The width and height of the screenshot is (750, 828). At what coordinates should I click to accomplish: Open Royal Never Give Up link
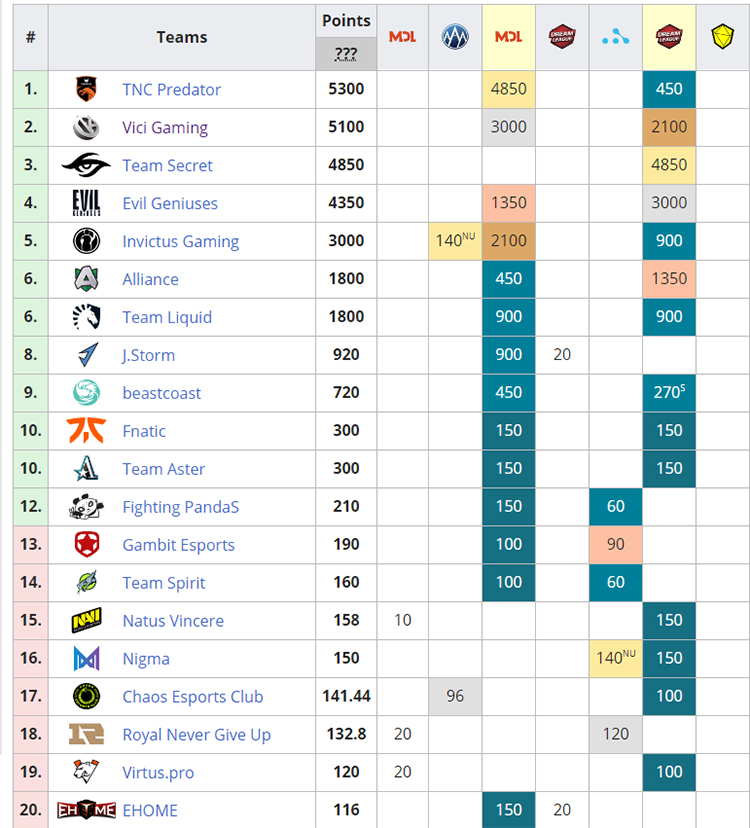(x=196, y=735)
